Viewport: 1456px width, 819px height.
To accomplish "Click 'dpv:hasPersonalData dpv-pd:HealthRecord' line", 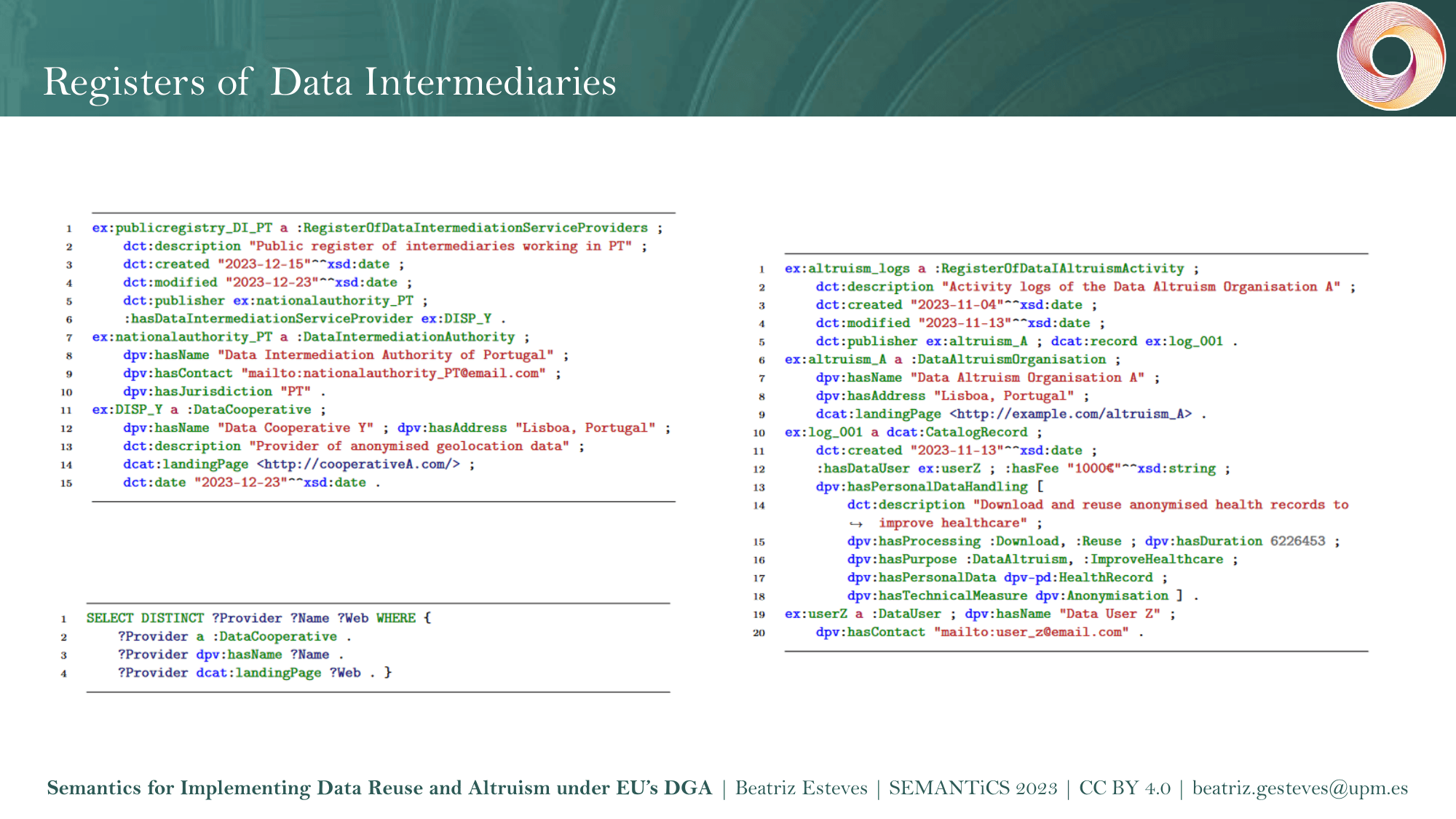I will point(1008,578).
